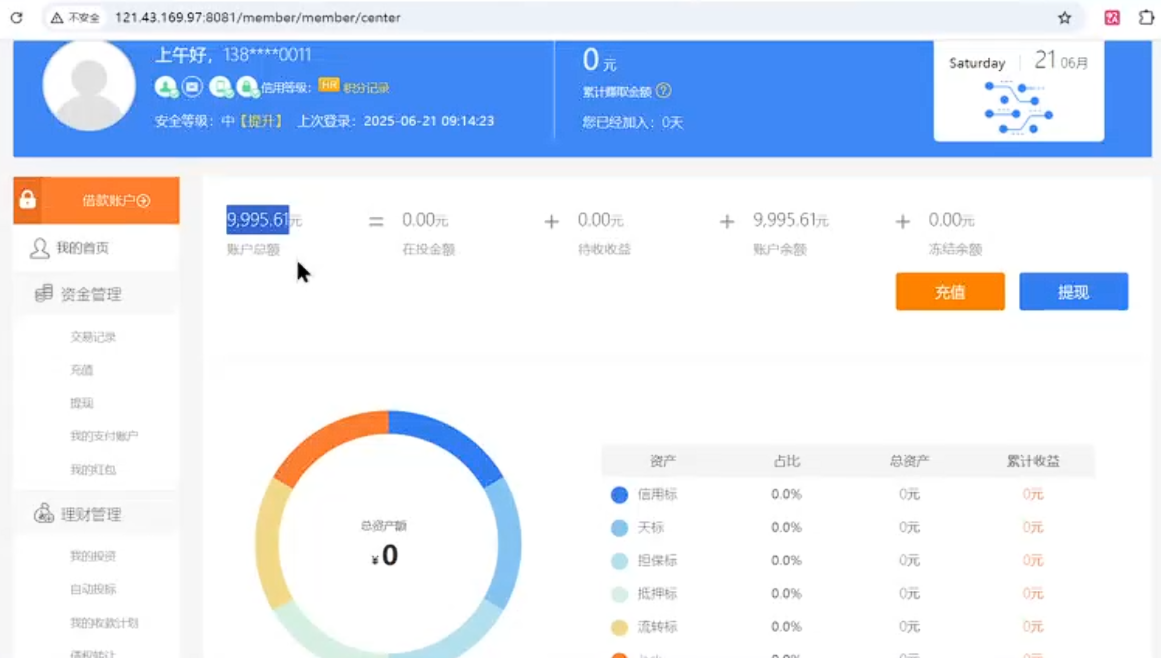Click the user avatar picture
1161x658 pixels.
[89, 85]
